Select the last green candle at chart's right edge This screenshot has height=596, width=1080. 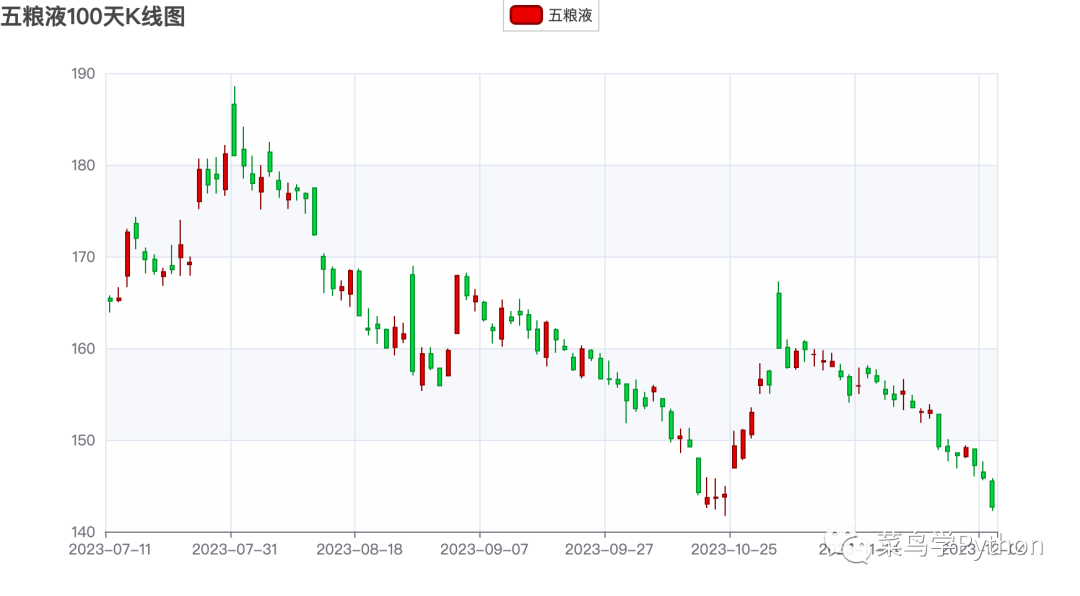pos(992,493)
